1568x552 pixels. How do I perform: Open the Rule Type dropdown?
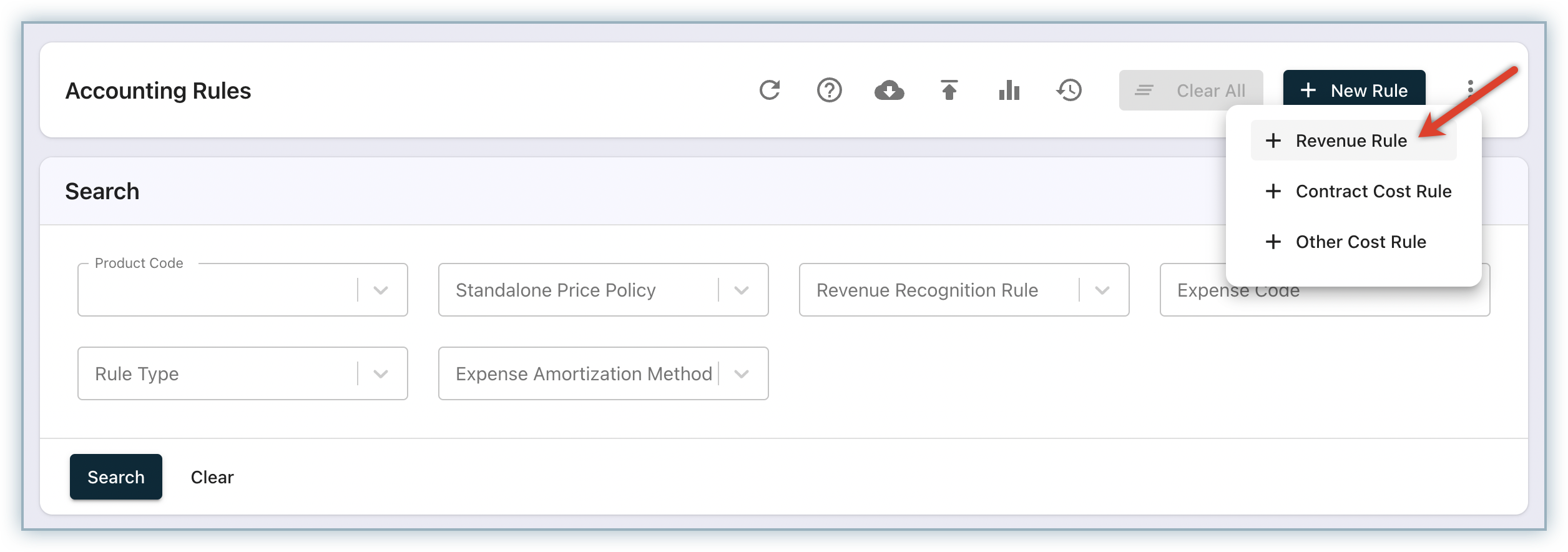pyautogui.click(x=381, y=374)
